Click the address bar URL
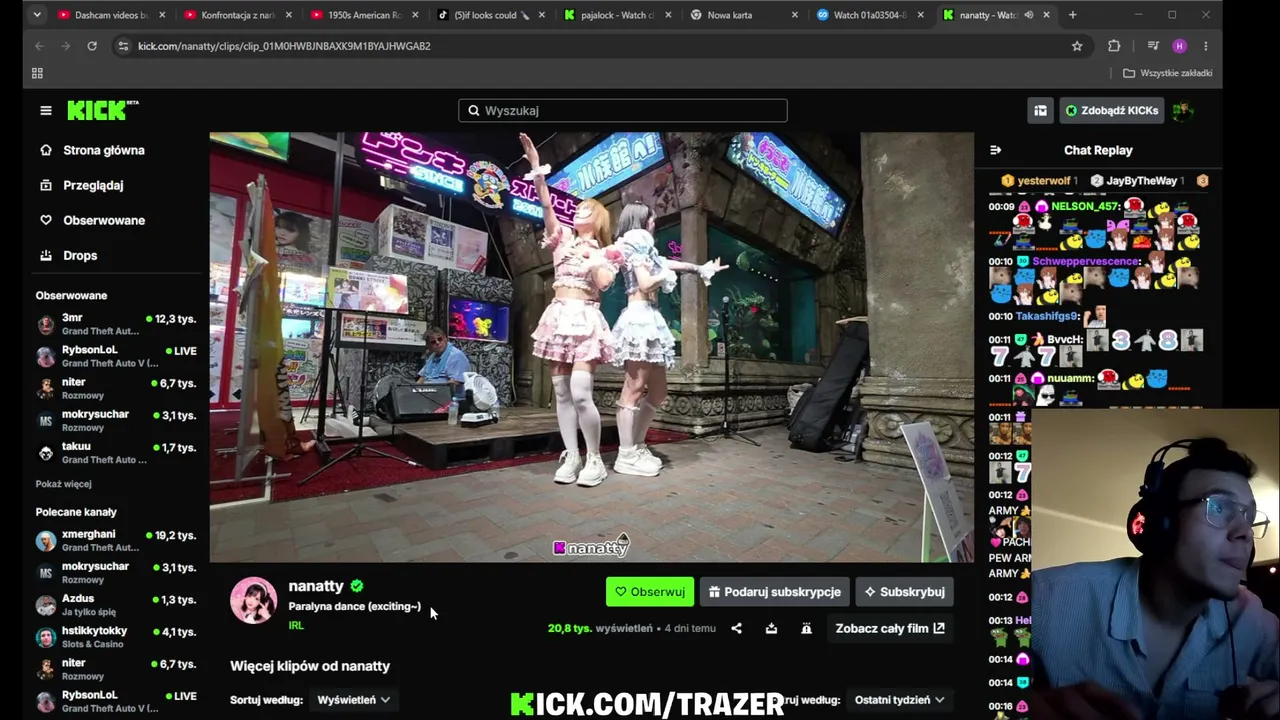The width and height of the screenshot is (1280, 720). coord(284,46)
